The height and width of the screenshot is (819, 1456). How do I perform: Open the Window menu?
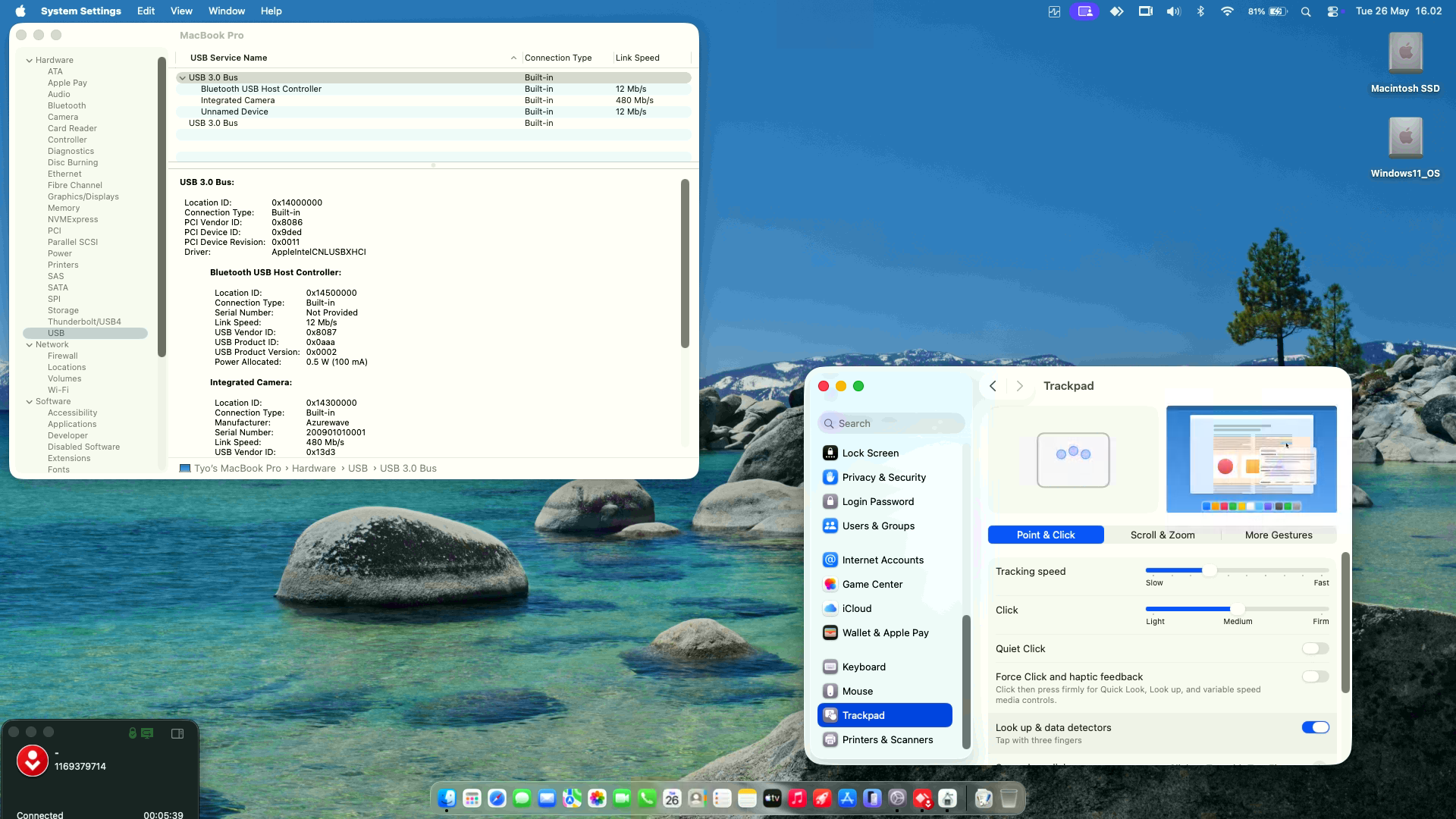pos(226,11)
